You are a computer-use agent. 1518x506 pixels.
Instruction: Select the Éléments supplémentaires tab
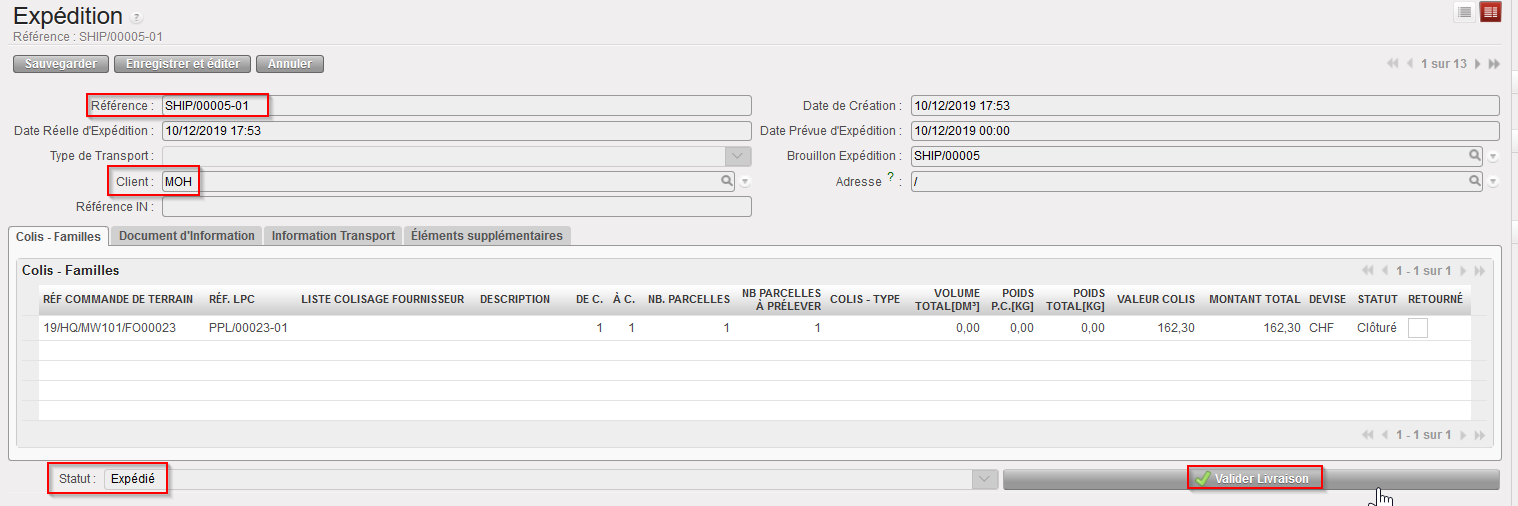pyautogui.click(x=487, y=236)
